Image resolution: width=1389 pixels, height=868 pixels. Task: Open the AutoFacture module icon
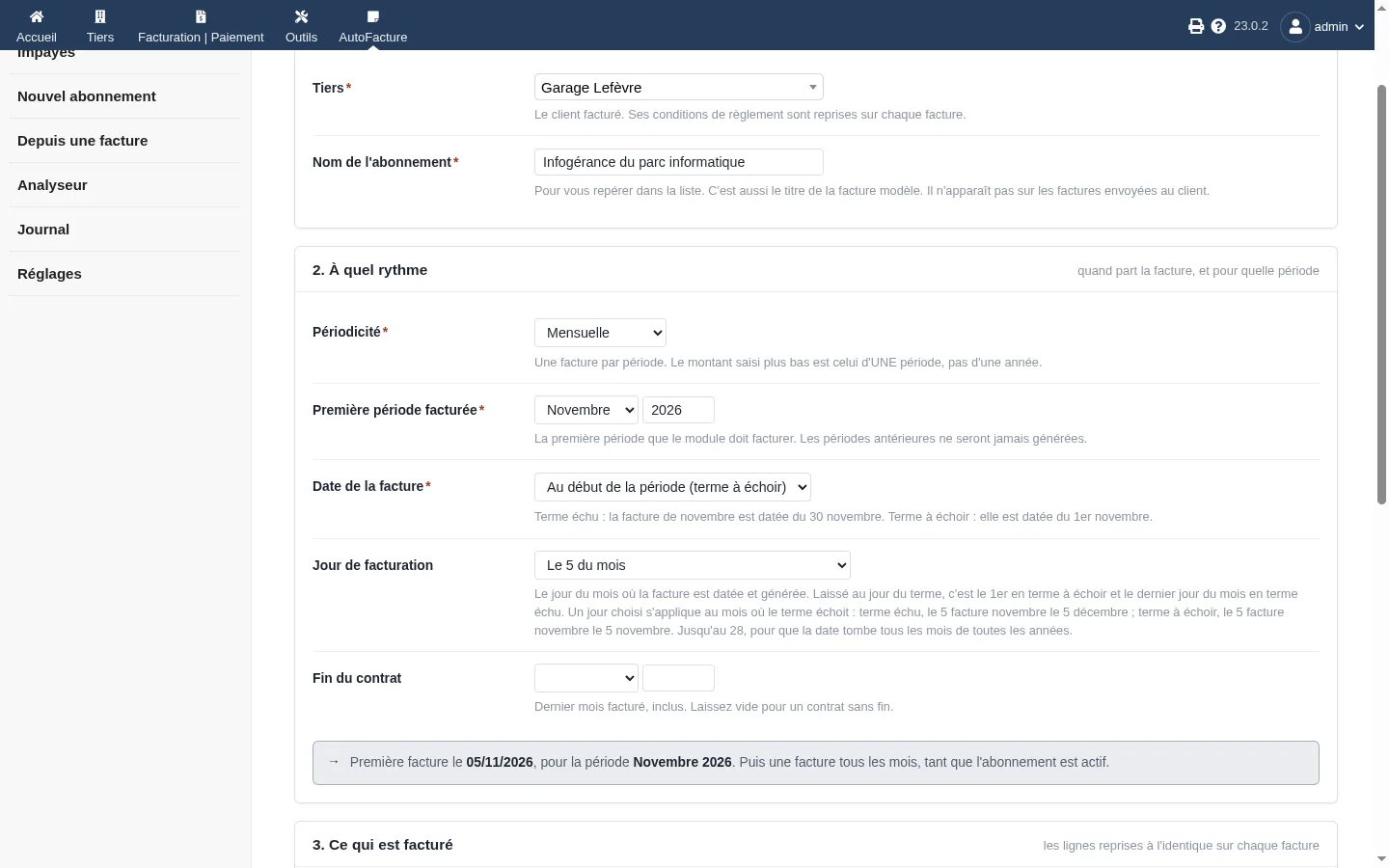(x=373, y=16)
